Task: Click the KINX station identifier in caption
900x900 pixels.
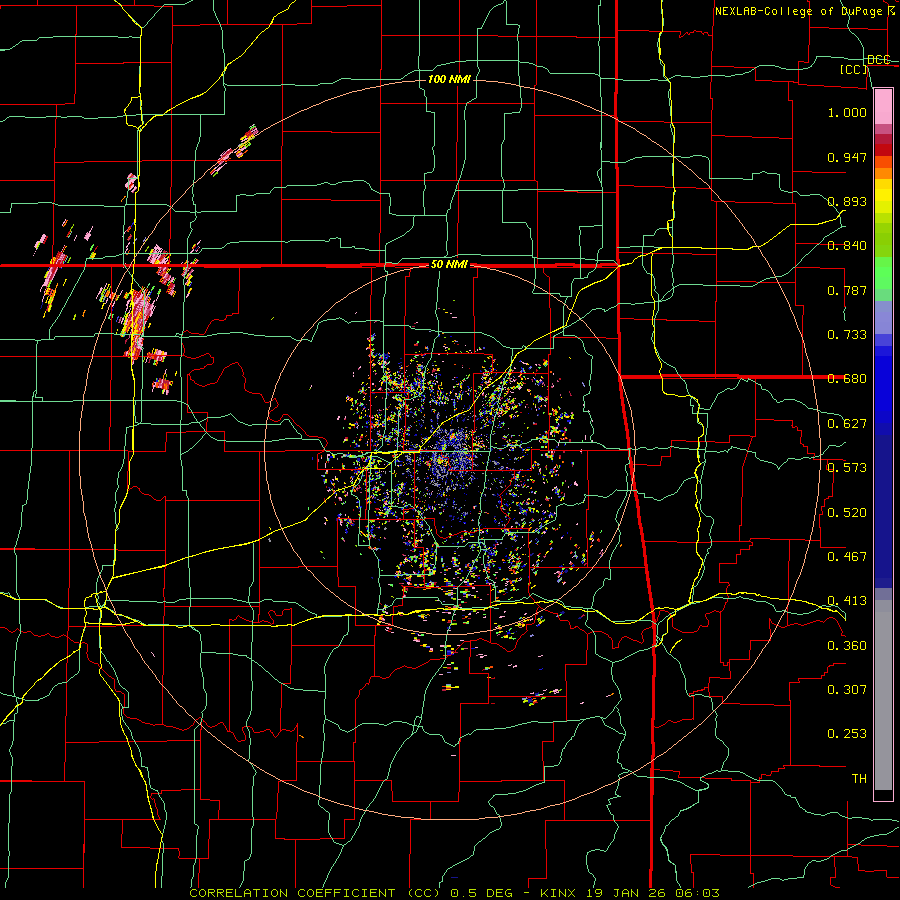Action: [x=559, y=893]
